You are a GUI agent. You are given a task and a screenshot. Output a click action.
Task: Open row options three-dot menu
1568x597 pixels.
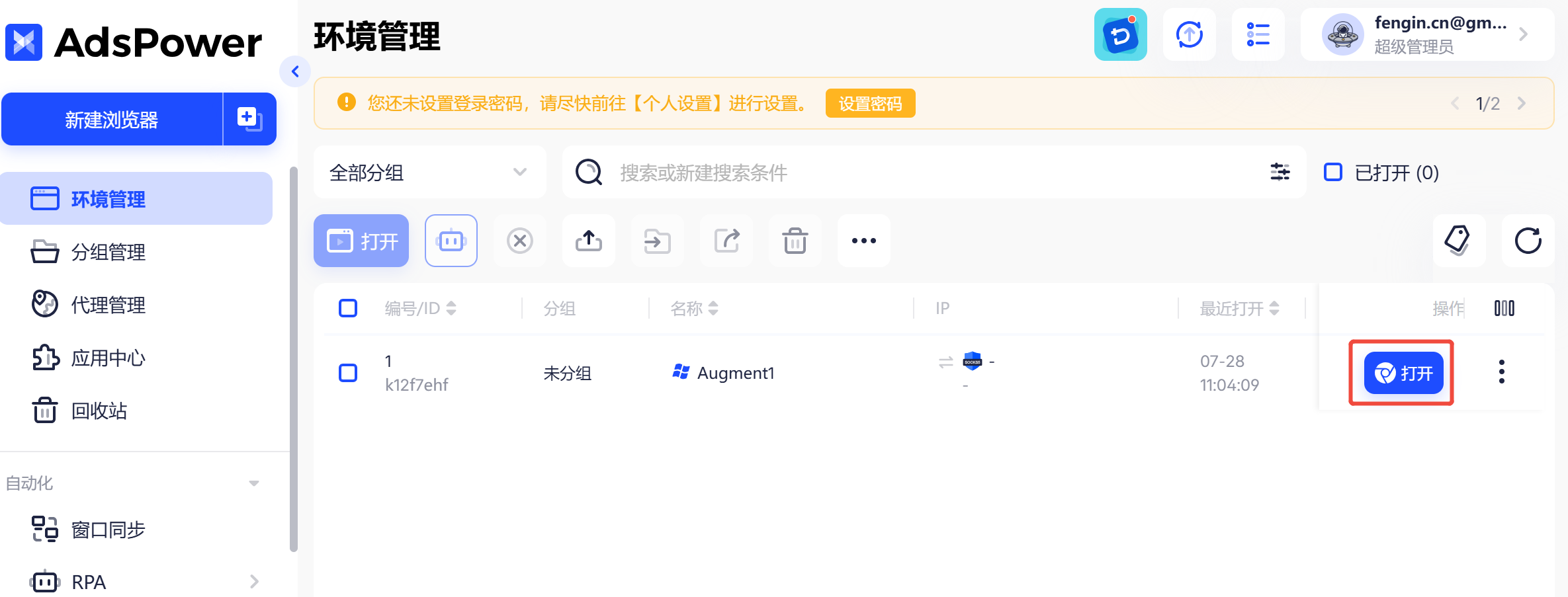[1502, 372]
